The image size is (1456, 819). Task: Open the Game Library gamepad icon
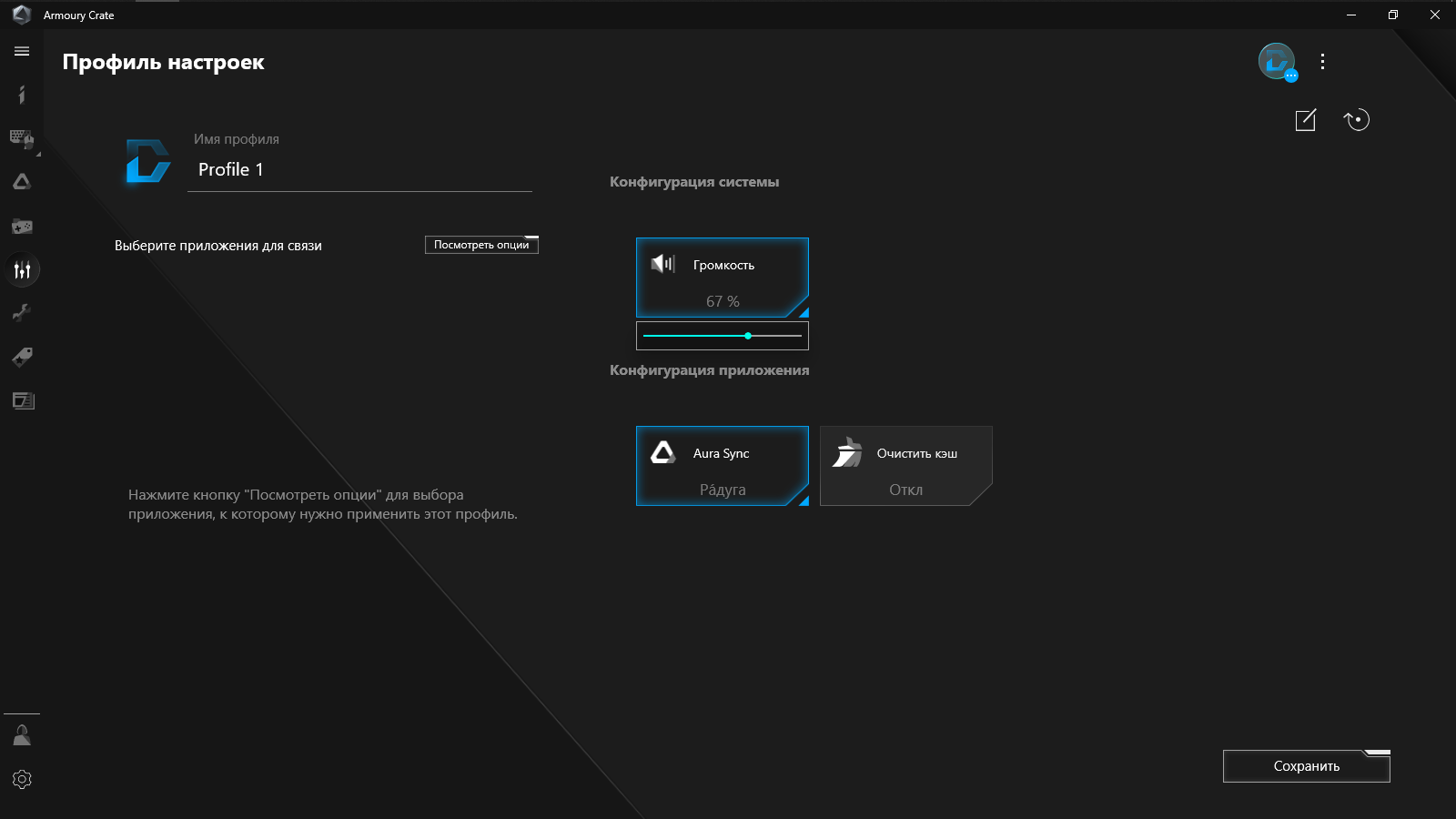click(22, 226)
